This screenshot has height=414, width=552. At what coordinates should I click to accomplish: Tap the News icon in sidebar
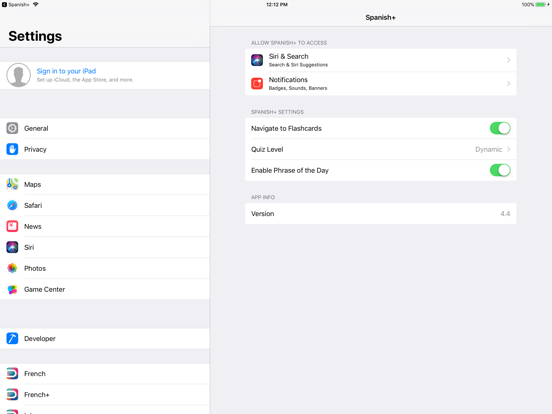coord(12,226)
